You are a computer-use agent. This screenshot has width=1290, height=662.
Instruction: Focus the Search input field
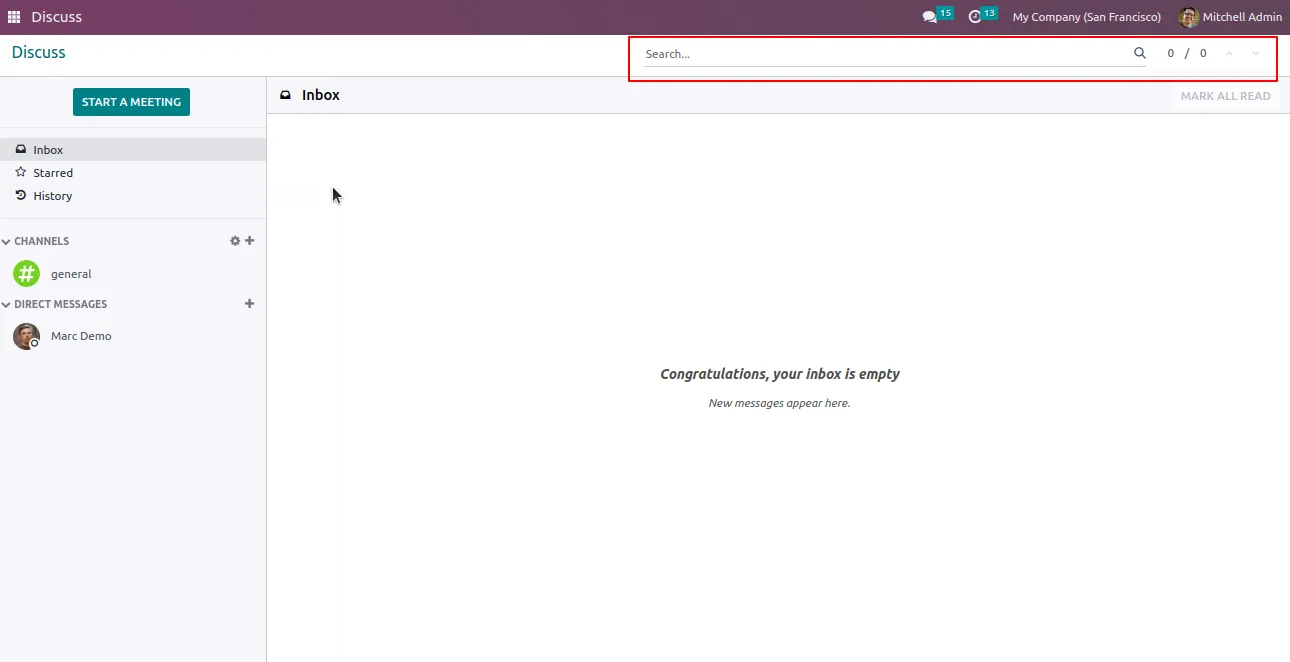coord(887,54)
